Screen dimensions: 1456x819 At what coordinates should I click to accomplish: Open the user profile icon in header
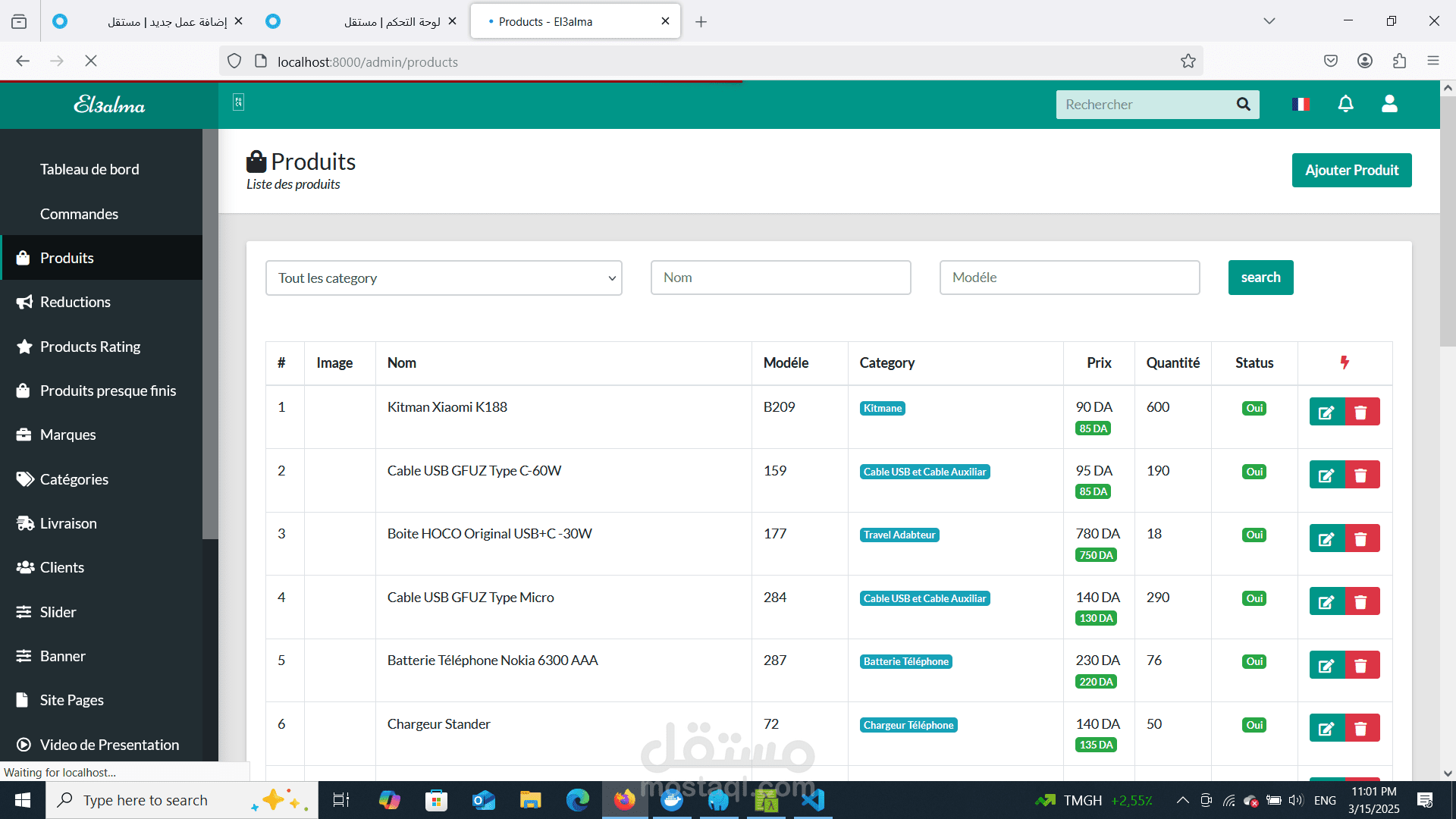[1389, 105]
